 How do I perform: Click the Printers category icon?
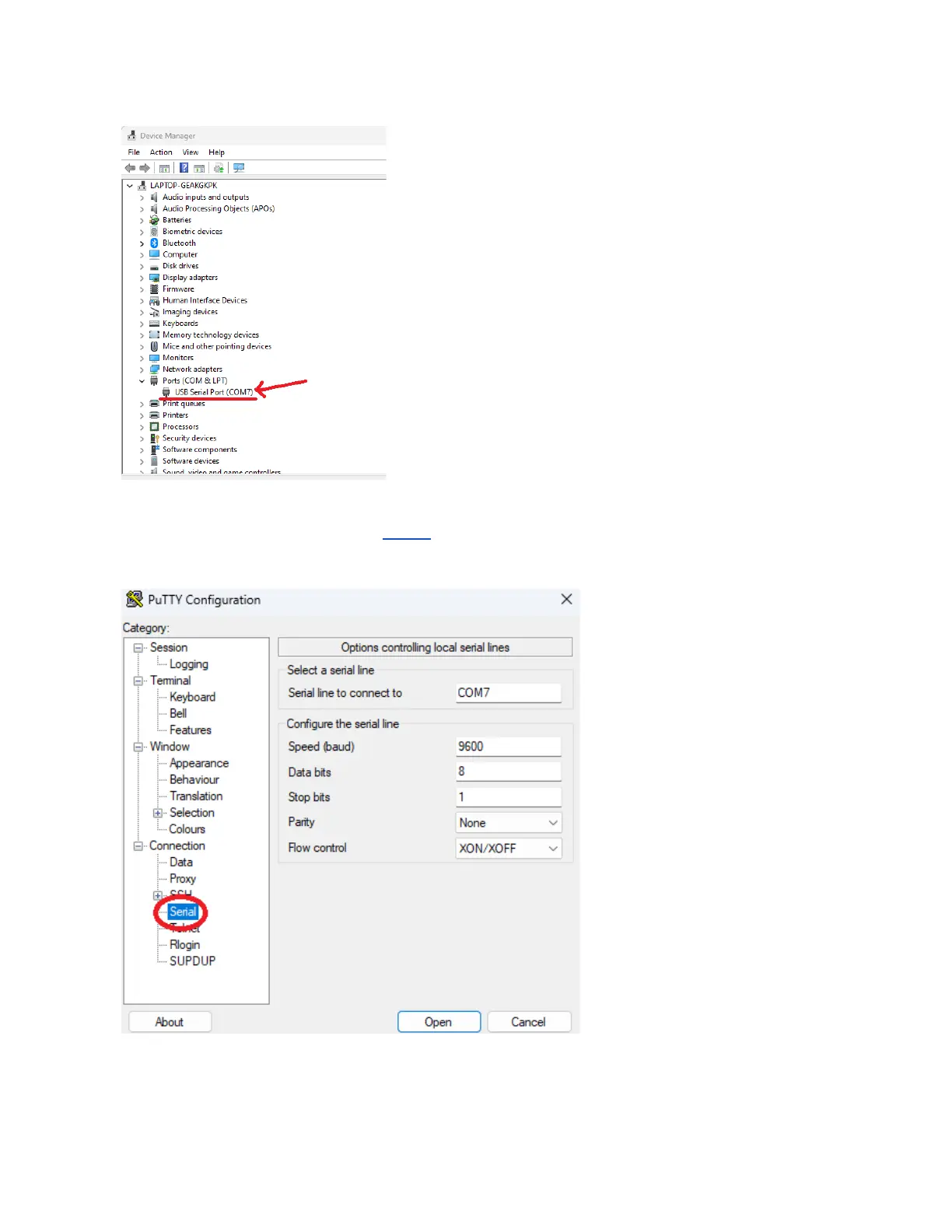pos(154,415)
